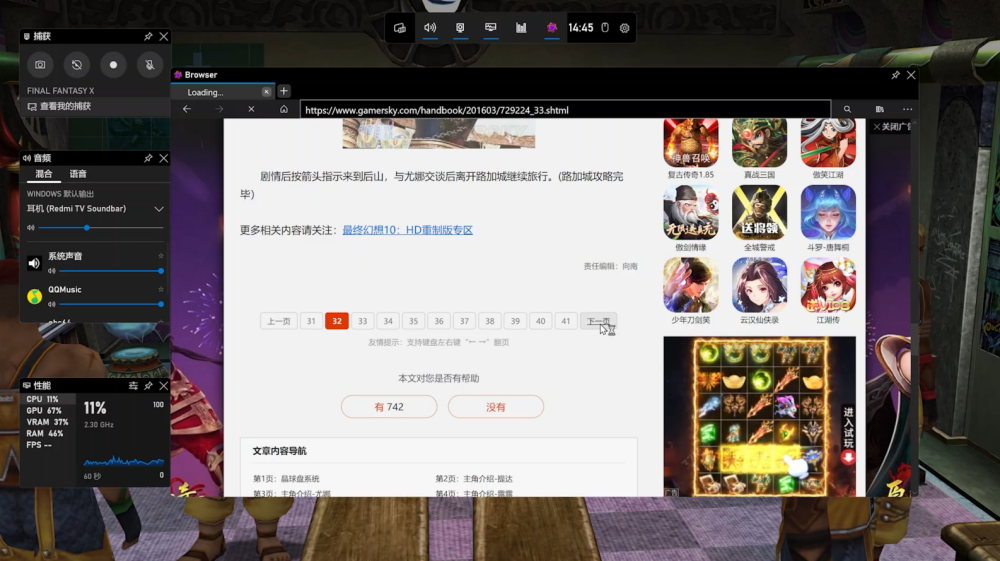Click browser search magnifier icon

(847, 110)
